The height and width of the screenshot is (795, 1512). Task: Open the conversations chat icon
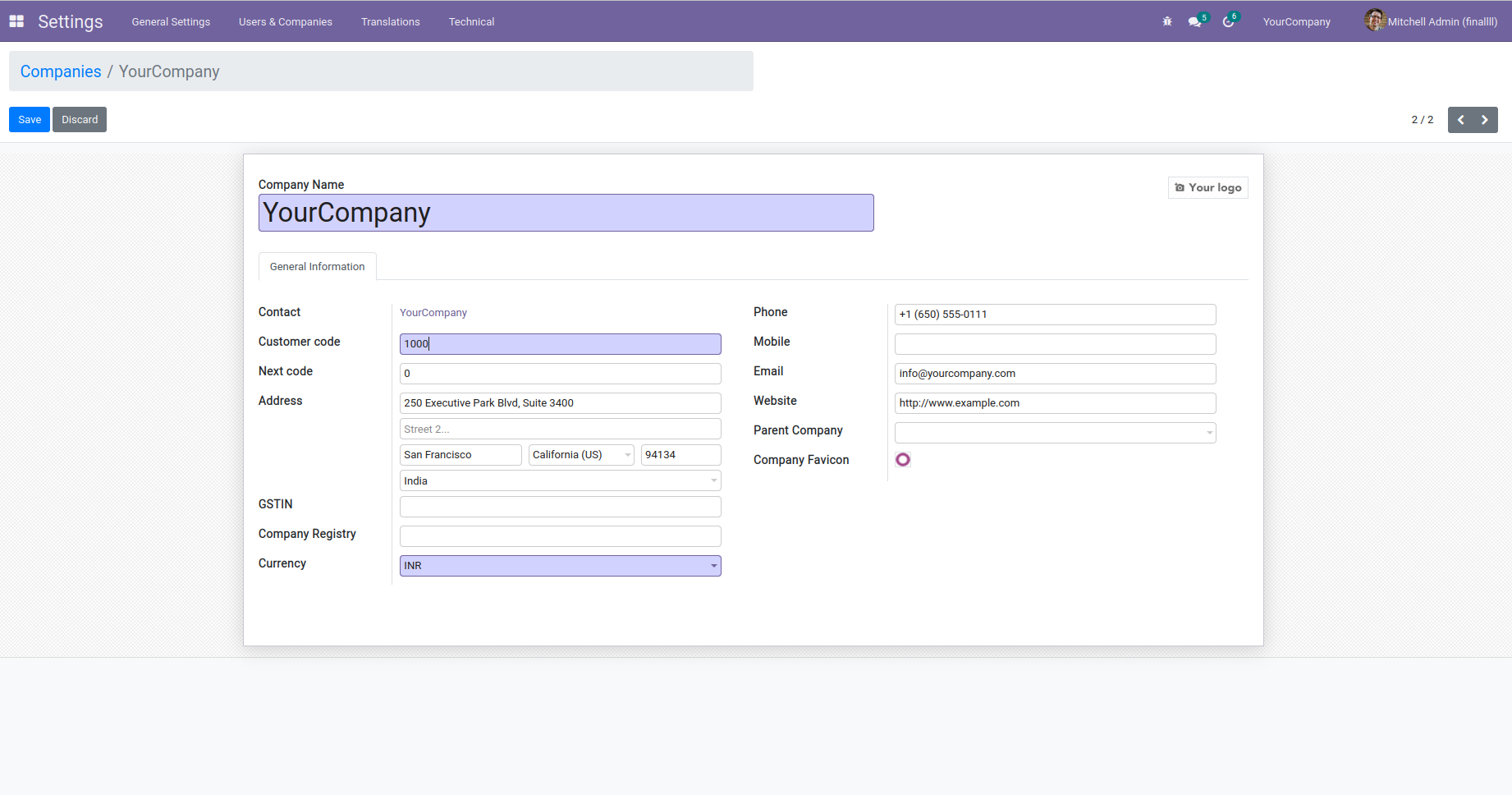click(1194, 22)
